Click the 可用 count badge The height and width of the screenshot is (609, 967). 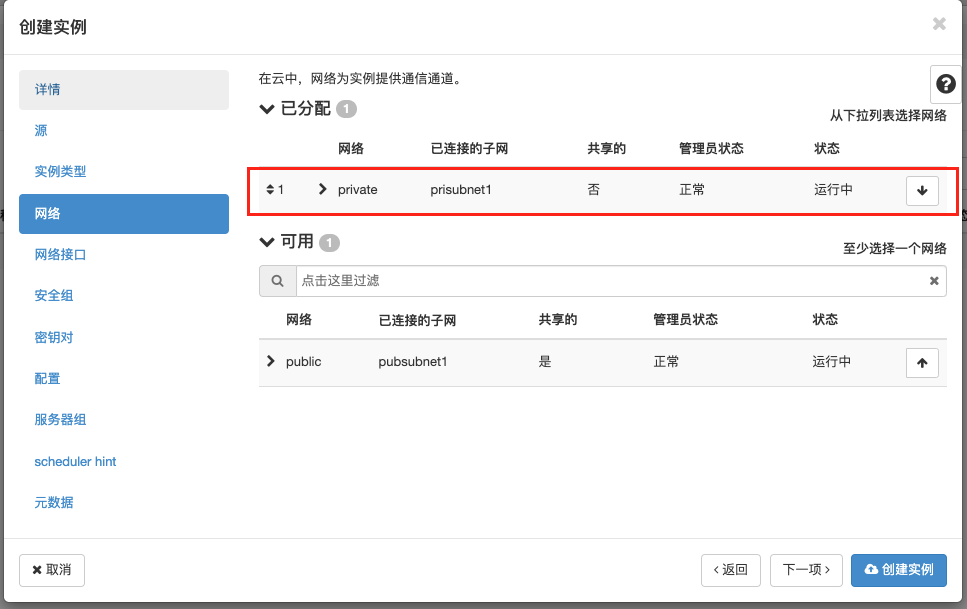(x=329, y=242)
